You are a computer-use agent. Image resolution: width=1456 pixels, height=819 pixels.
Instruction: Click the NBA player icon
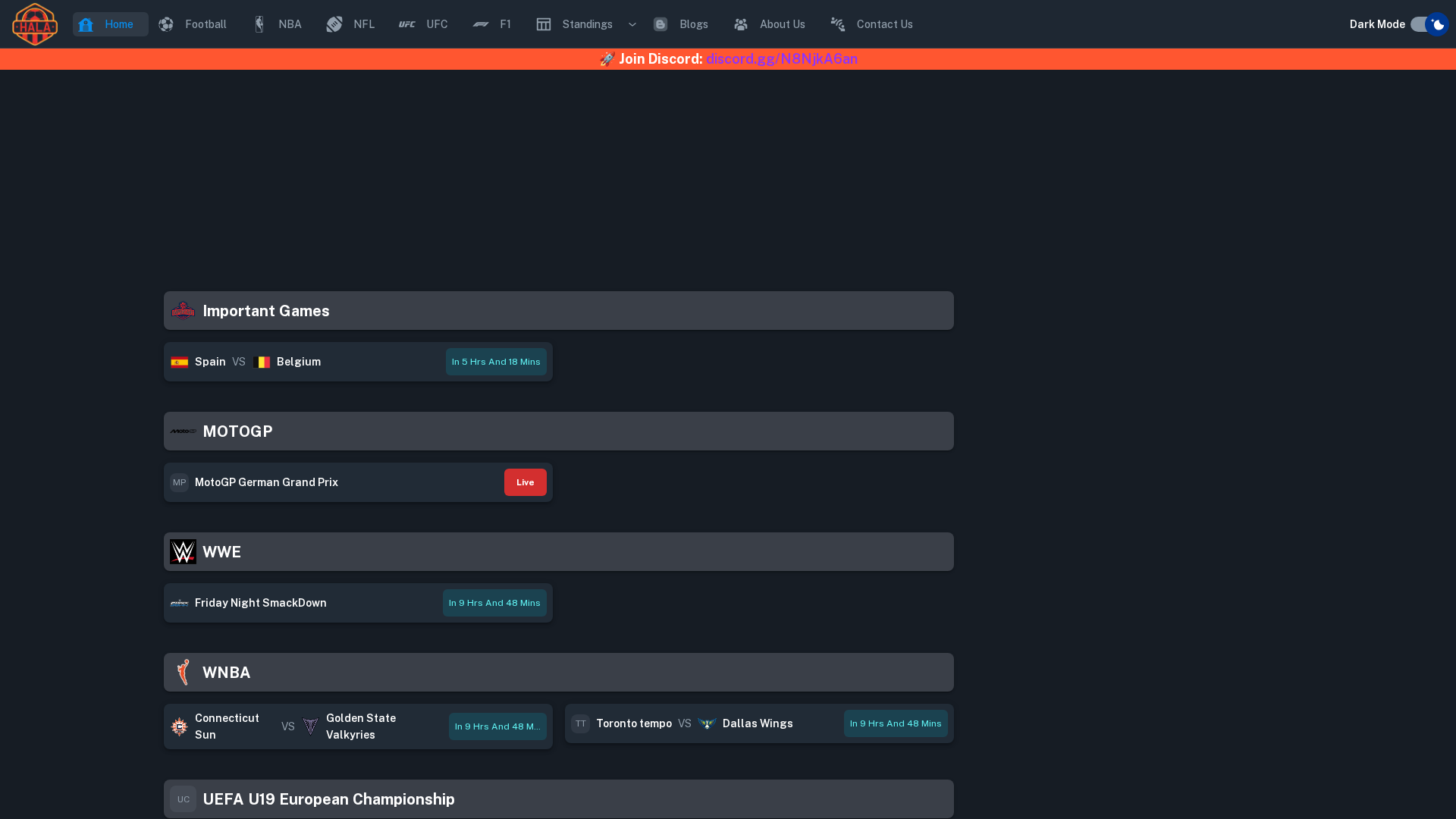coord(259,24)
